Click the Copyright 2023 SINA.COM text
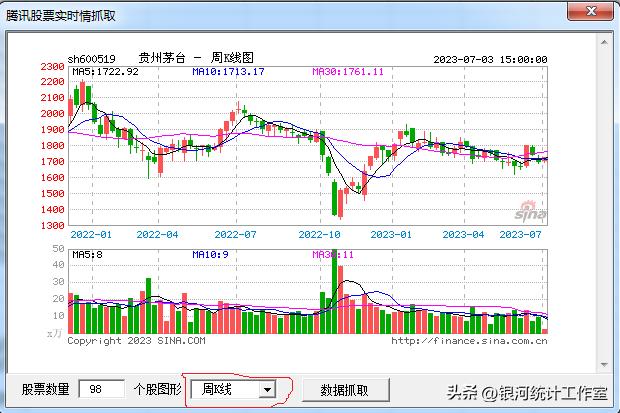 (136, 341)
